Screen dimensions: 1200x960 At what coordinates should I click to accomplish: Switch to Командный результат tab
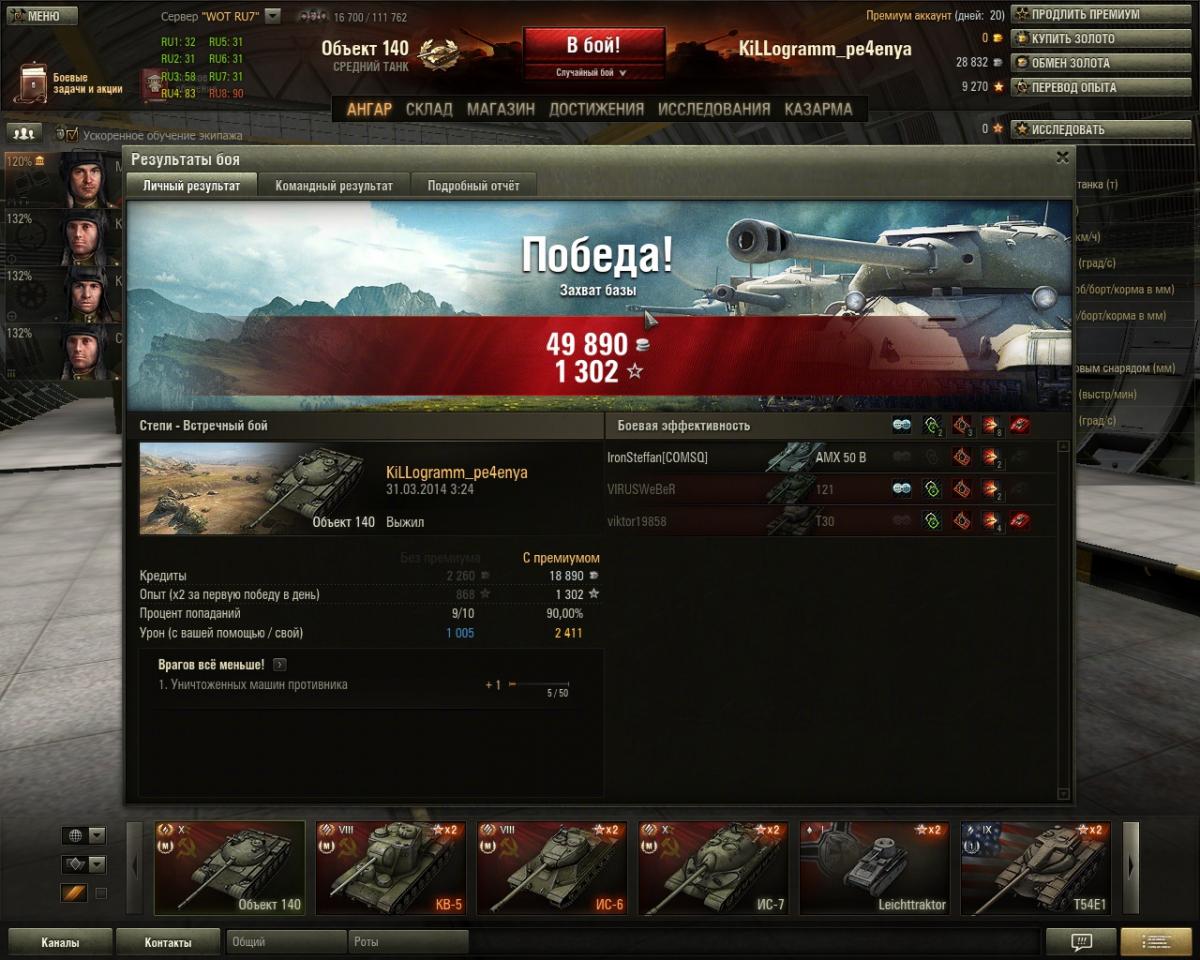click(x=334, y=185)
